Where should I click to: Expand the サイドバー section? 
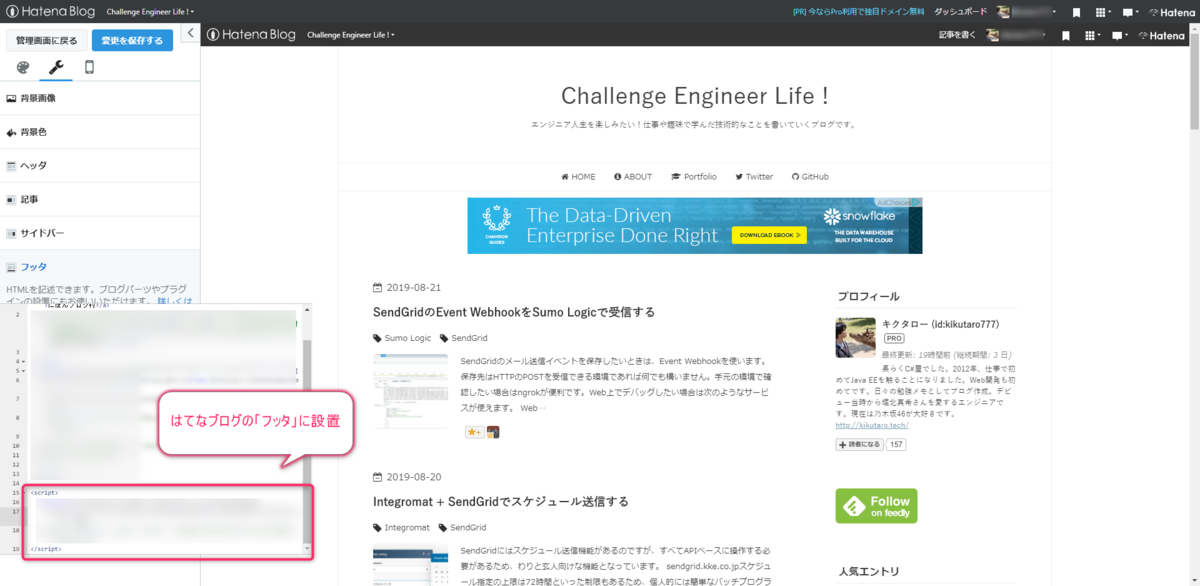pos(100,233)
